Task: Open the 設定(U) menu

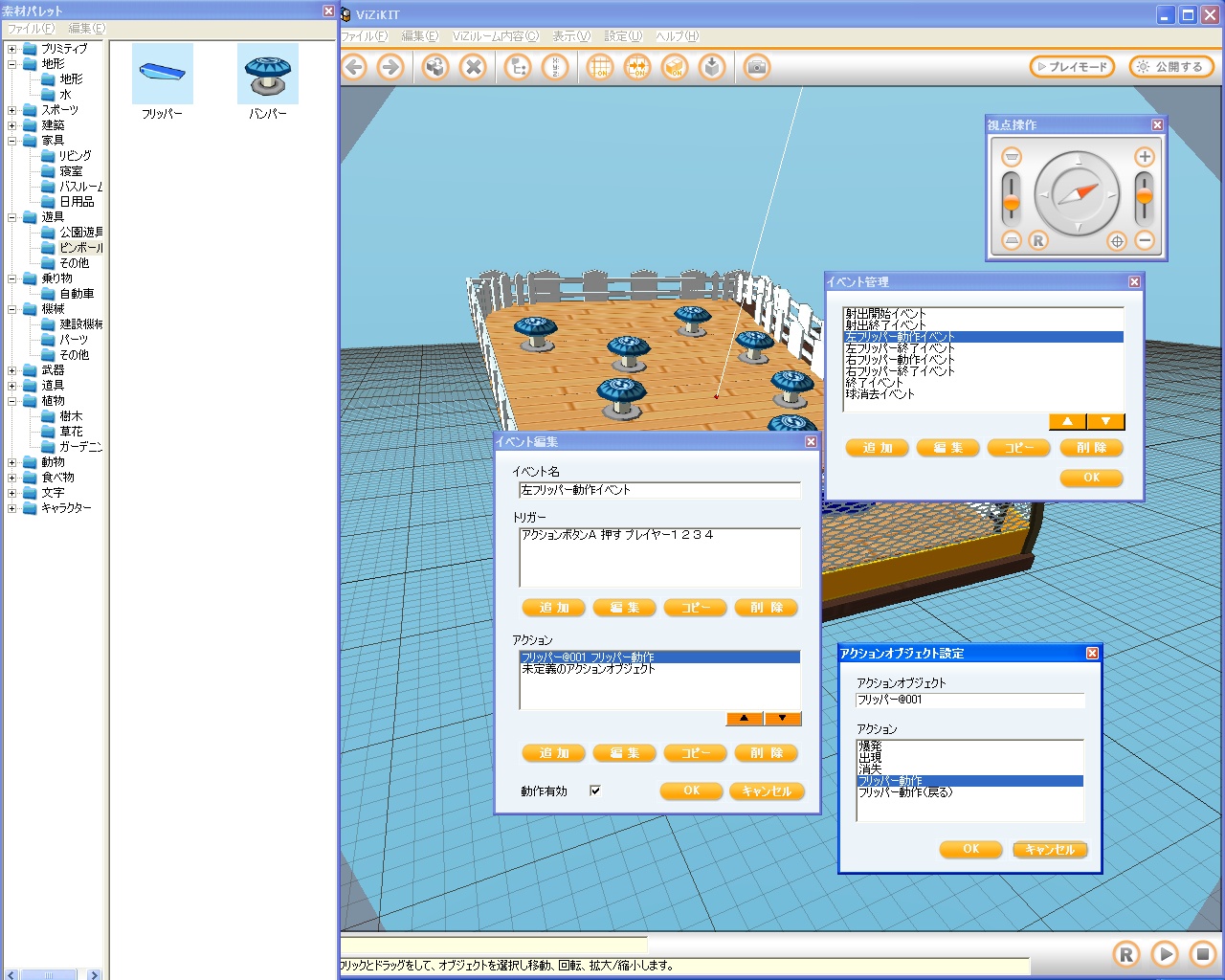Action: (622, 36)
